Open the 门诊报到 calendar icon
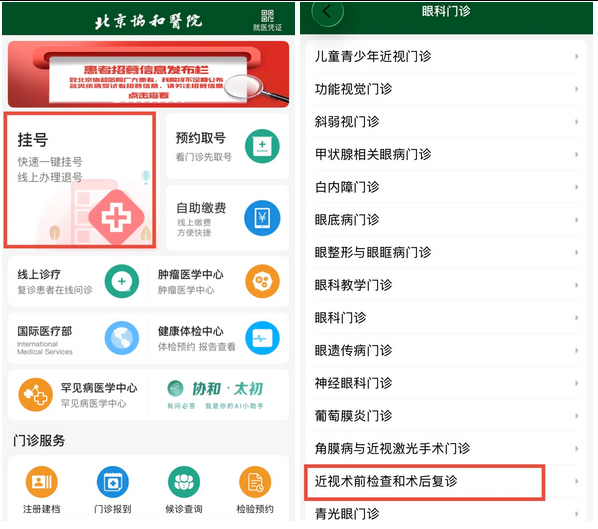This screenshot has width=598, height=529. pos(113,482)
